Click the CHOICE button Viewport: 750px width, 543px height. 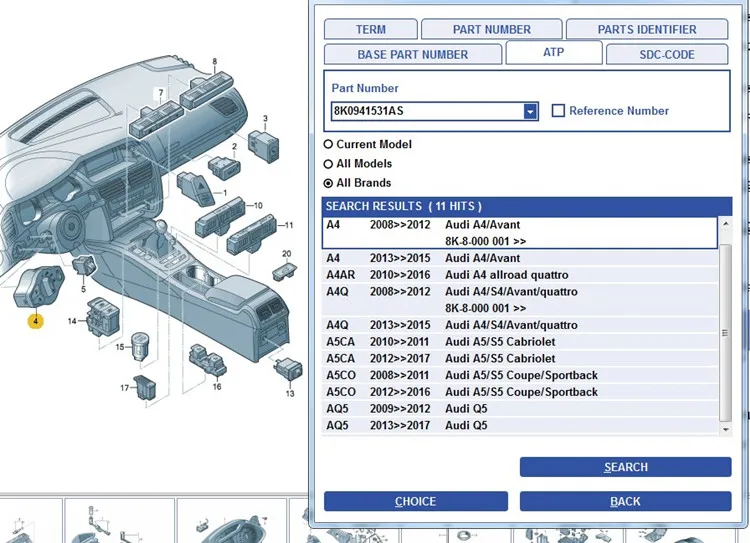click(416, 501)
